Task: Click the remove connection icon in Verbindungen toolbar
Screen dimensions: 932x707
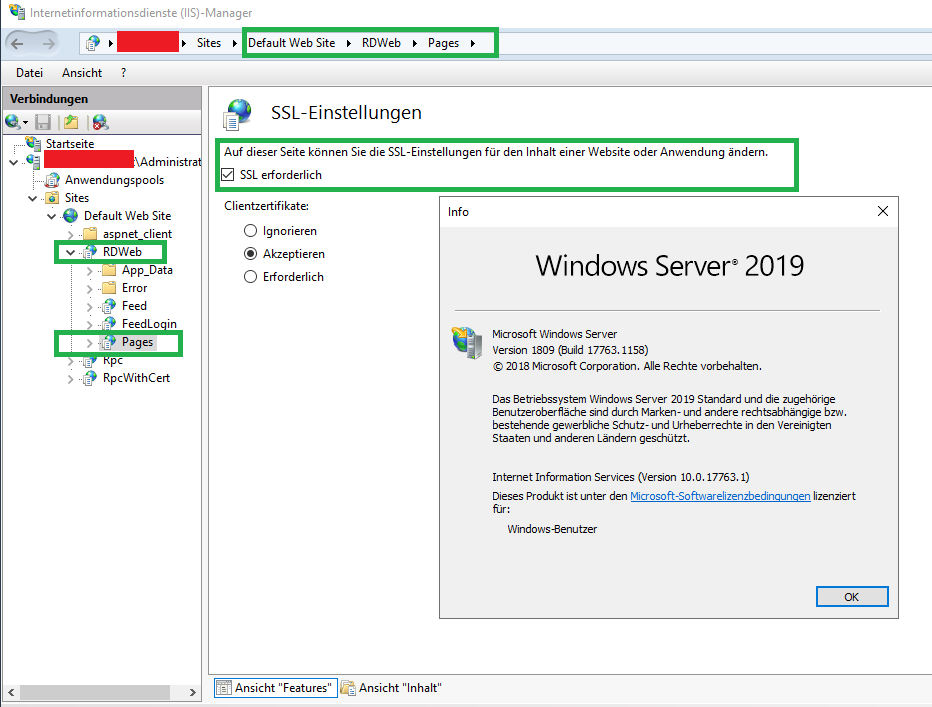Action: pos(100,122)
